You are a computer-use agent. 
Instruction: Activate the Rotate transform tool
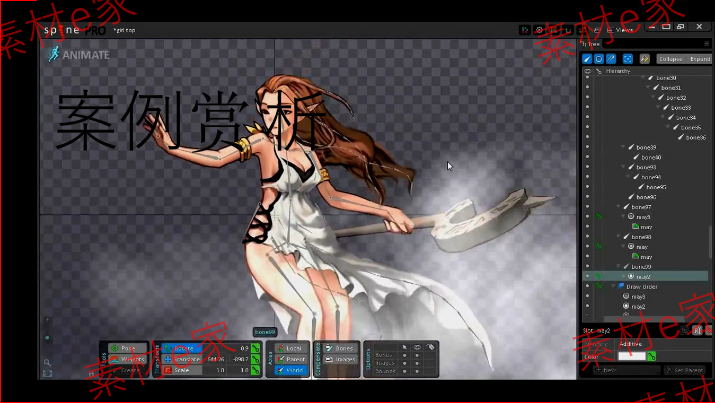click(182, 348)
